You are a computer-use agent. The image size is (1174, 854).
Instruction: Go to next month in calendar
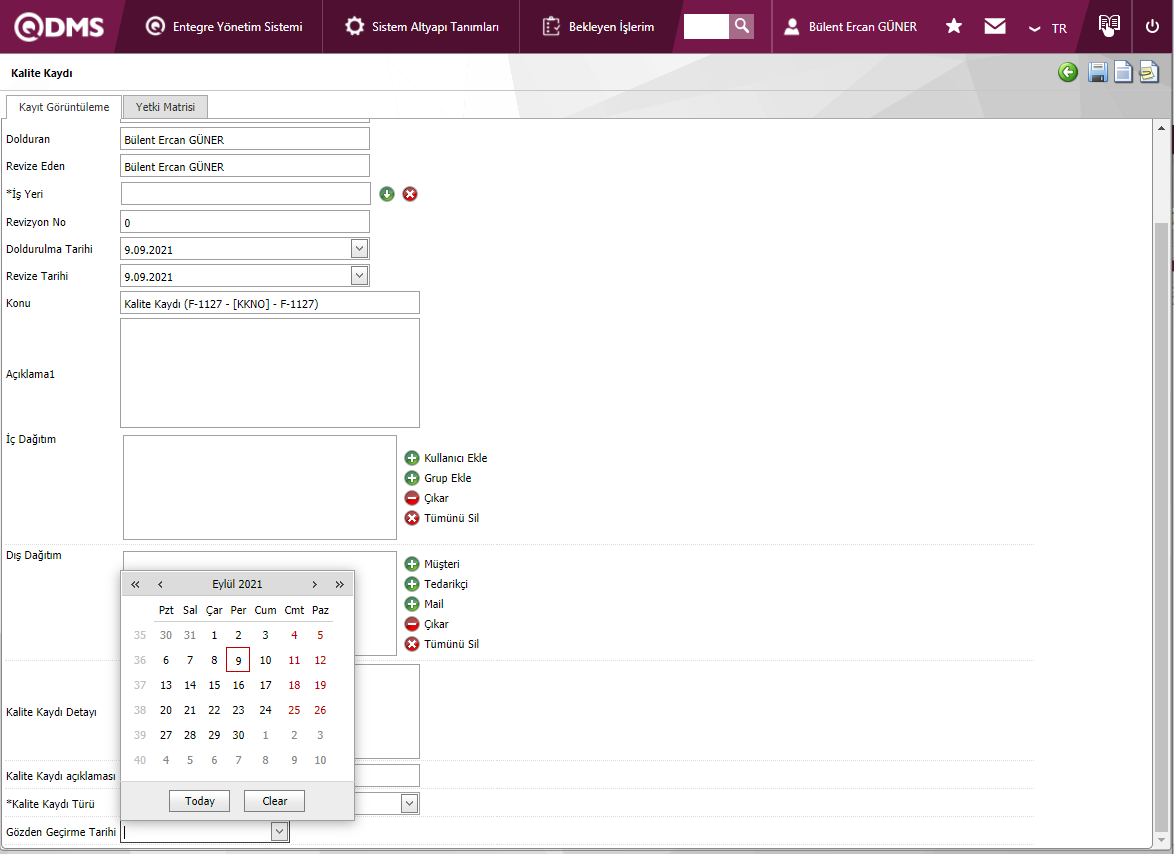(x=314, y=584)
